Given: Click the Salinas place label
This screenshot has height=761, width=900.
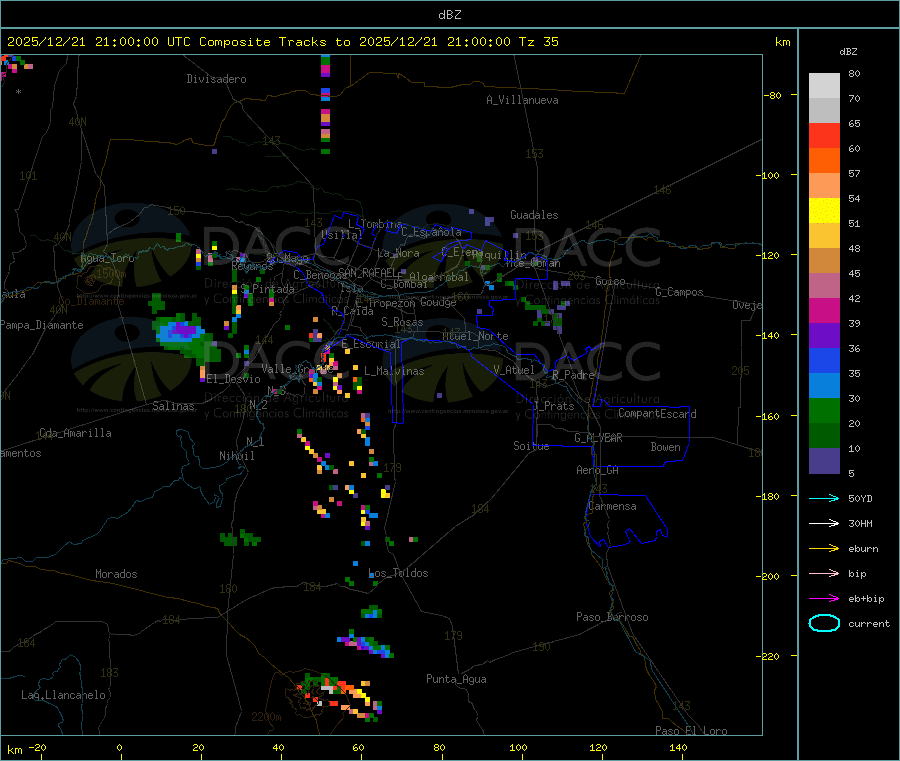Looking at the screenshot, I should pyautogui.click(x=173, y=406).
